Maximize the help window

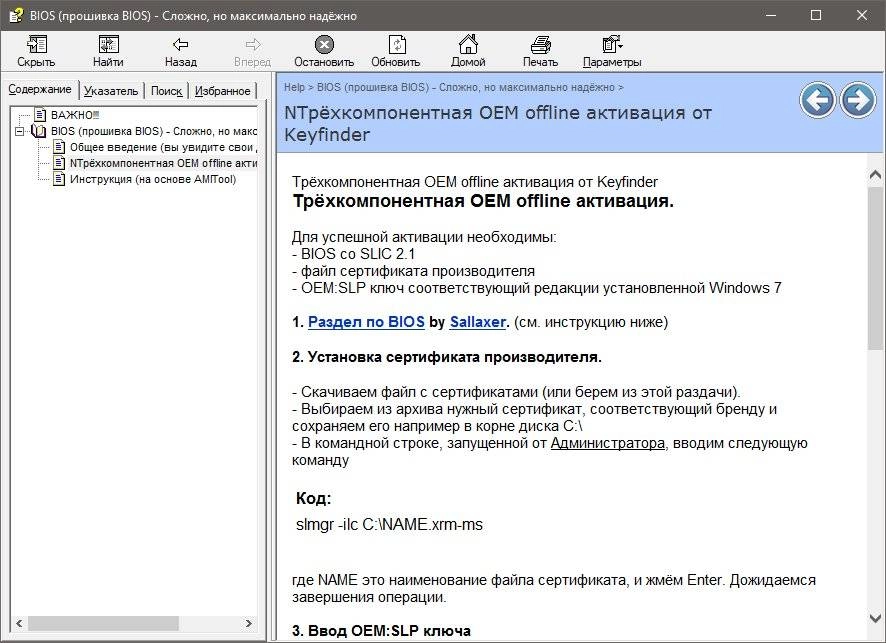point(816,15)
